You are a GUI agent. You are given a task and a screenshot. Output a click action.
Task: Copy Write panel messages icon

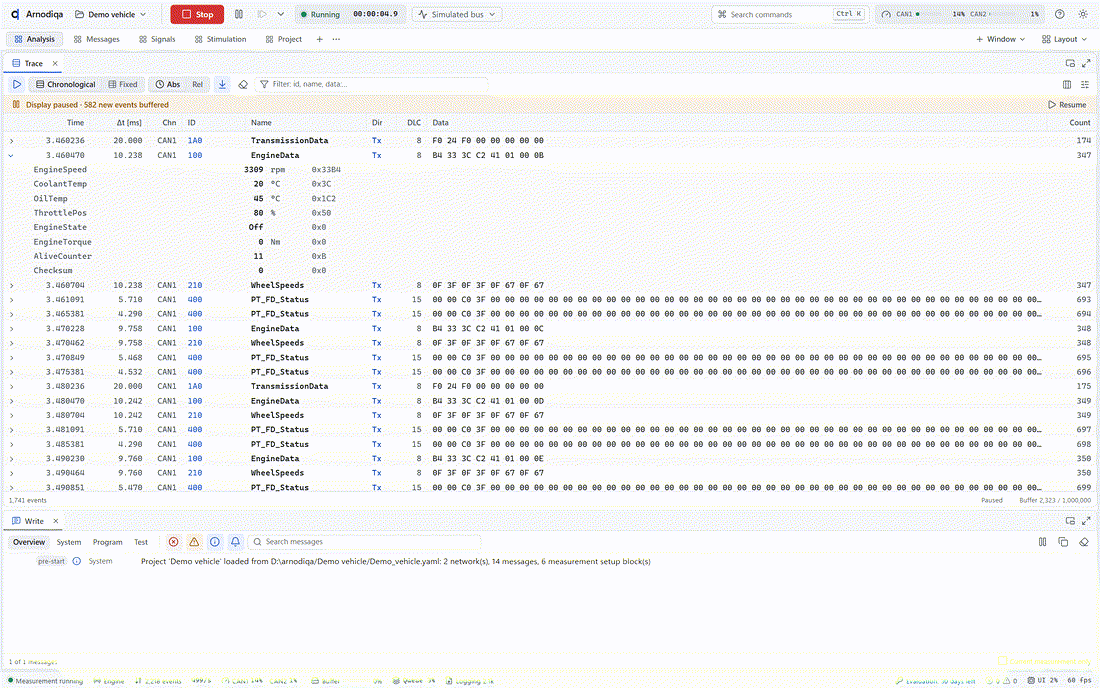1063,542
